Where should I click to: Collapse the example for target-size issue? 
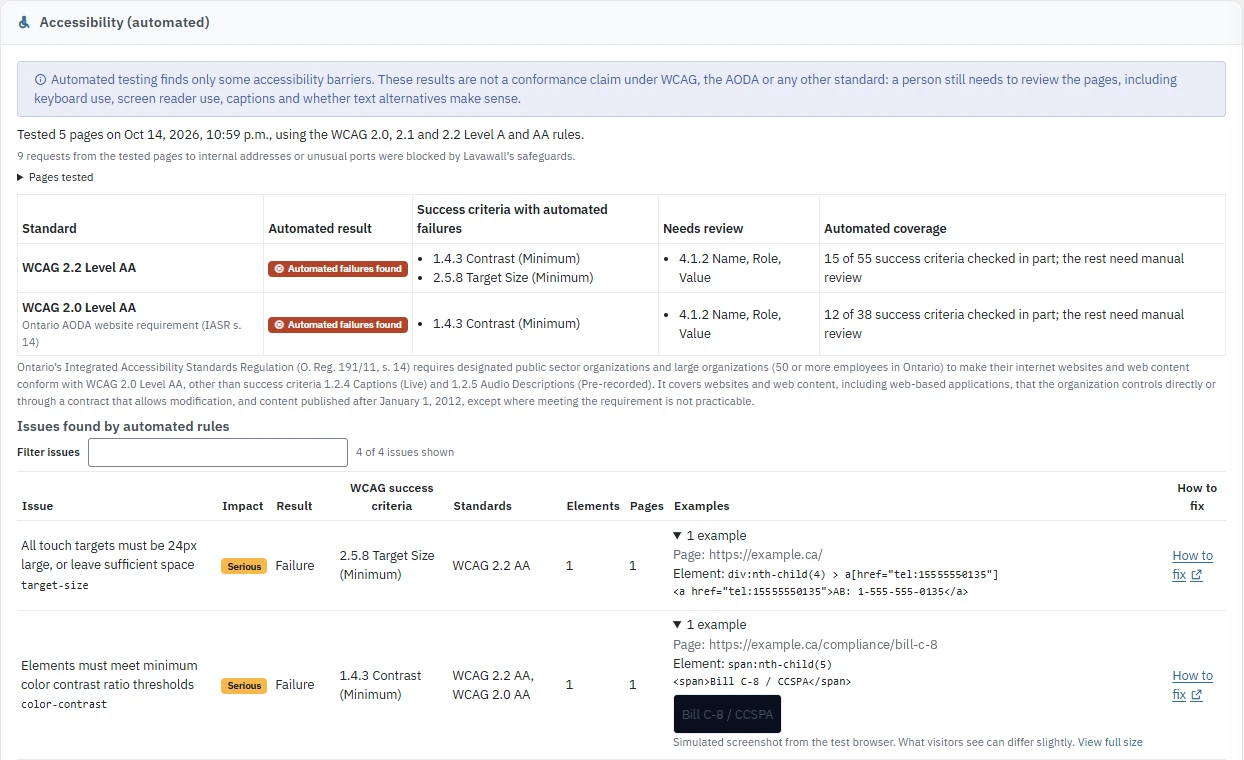click(710, 535)
